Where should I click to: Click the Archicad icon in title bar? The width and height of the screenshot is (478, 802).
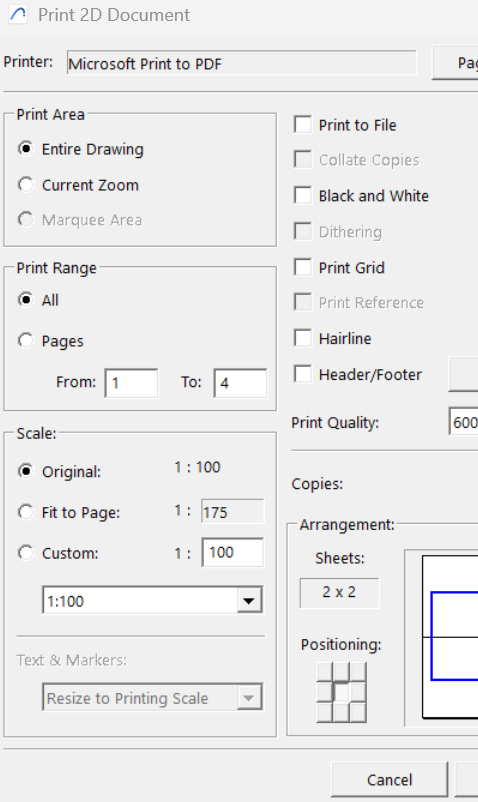[18, 14]
